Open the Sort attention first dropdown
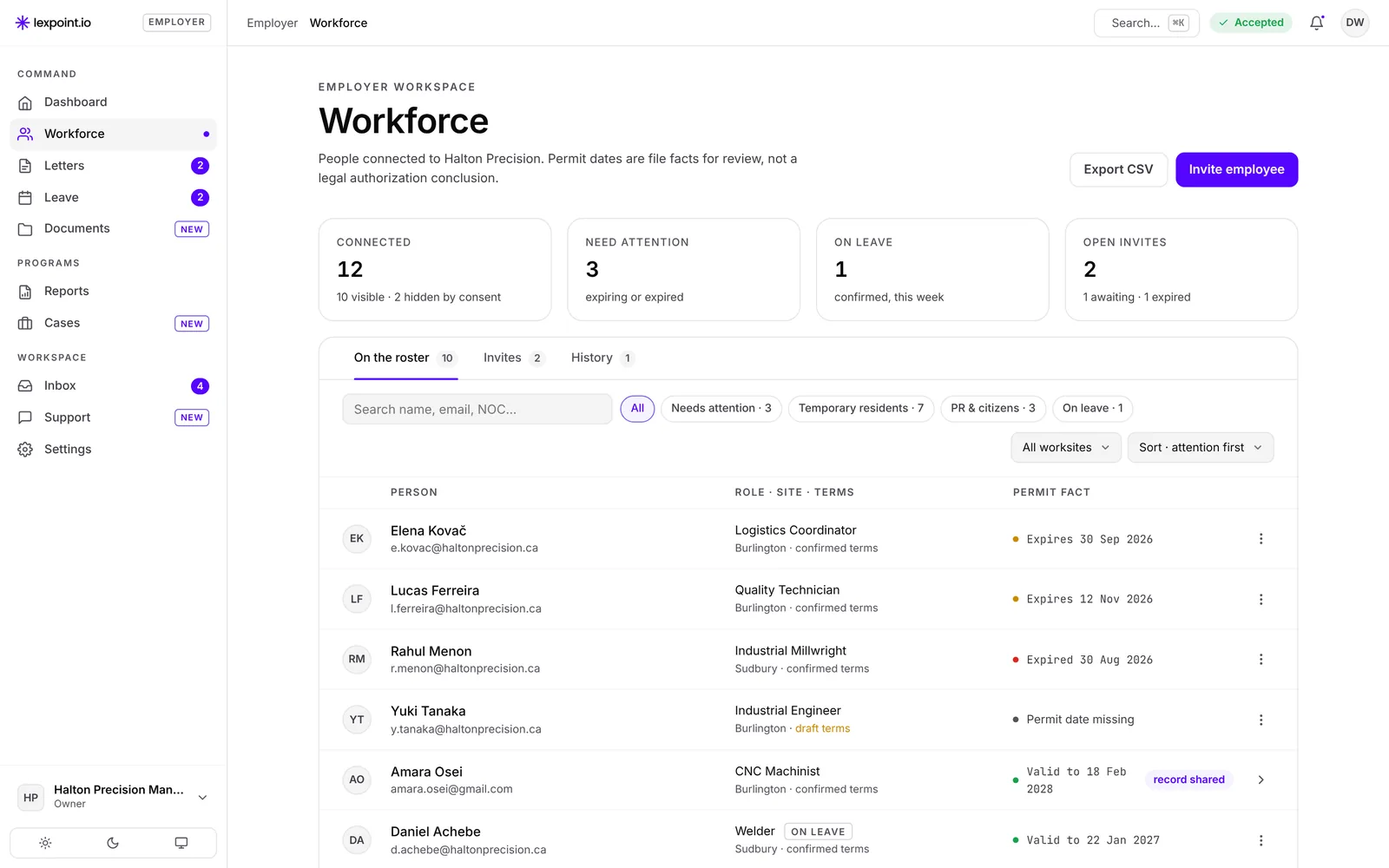 1201,448
